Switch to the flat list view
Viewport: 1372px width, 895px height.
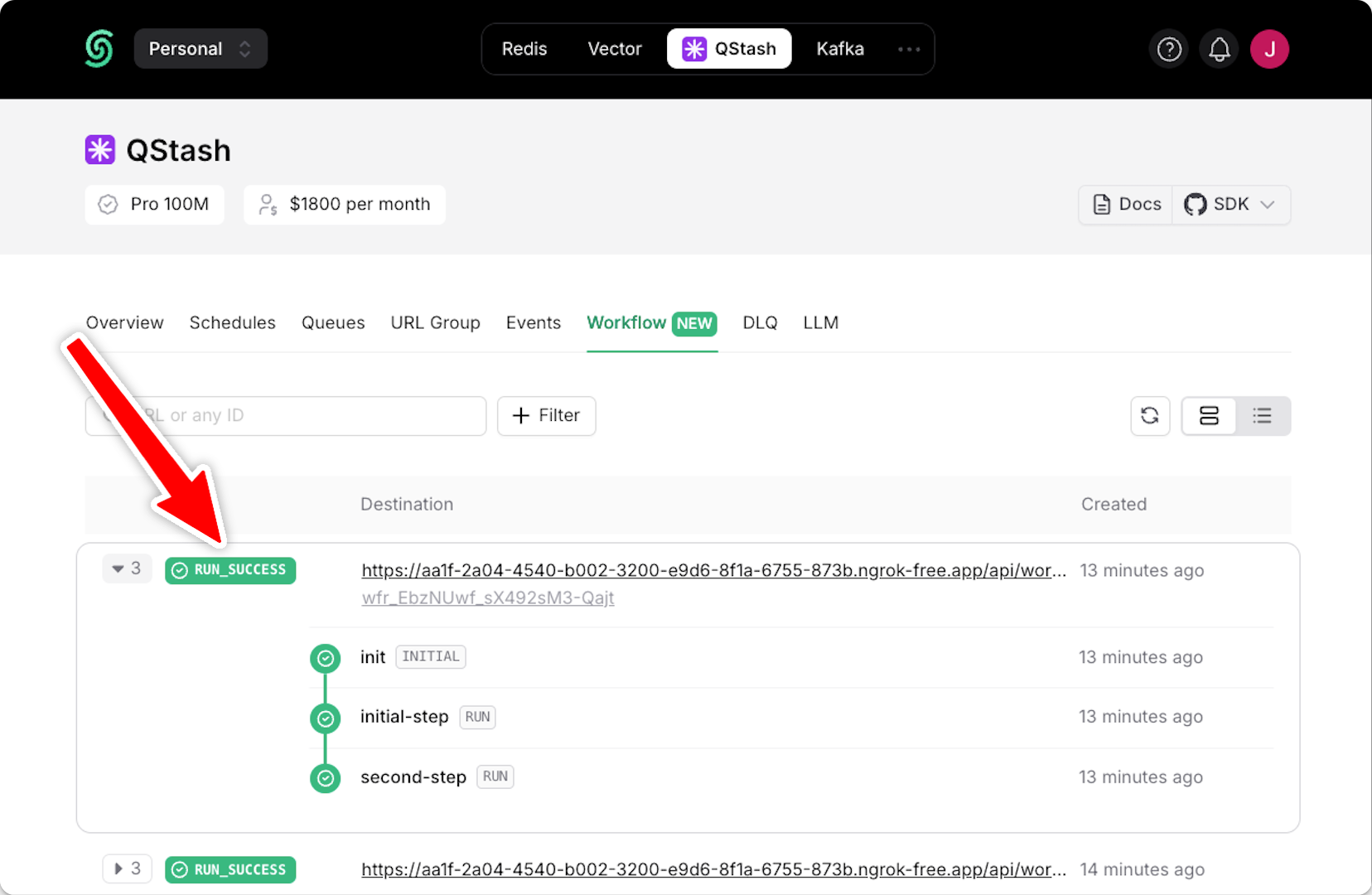pyautogui.click(x=1263, y=416)
